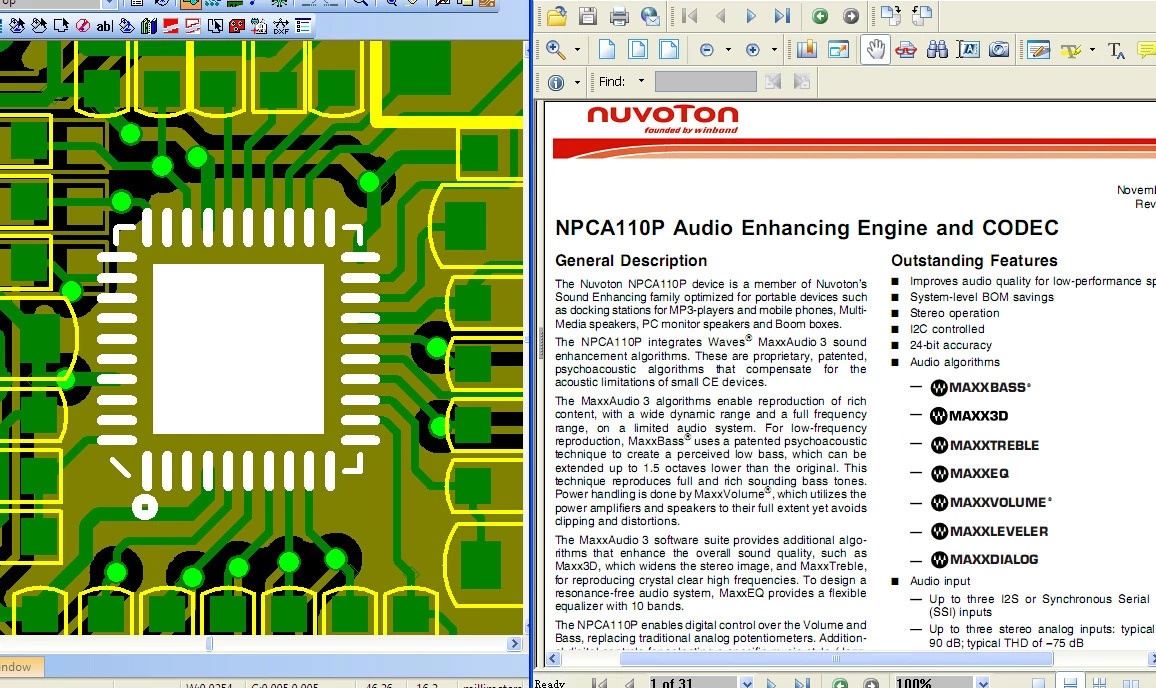The image size is (1156, 688).
Task: Click previous view arrow in status bar
Action: [840, 684]
